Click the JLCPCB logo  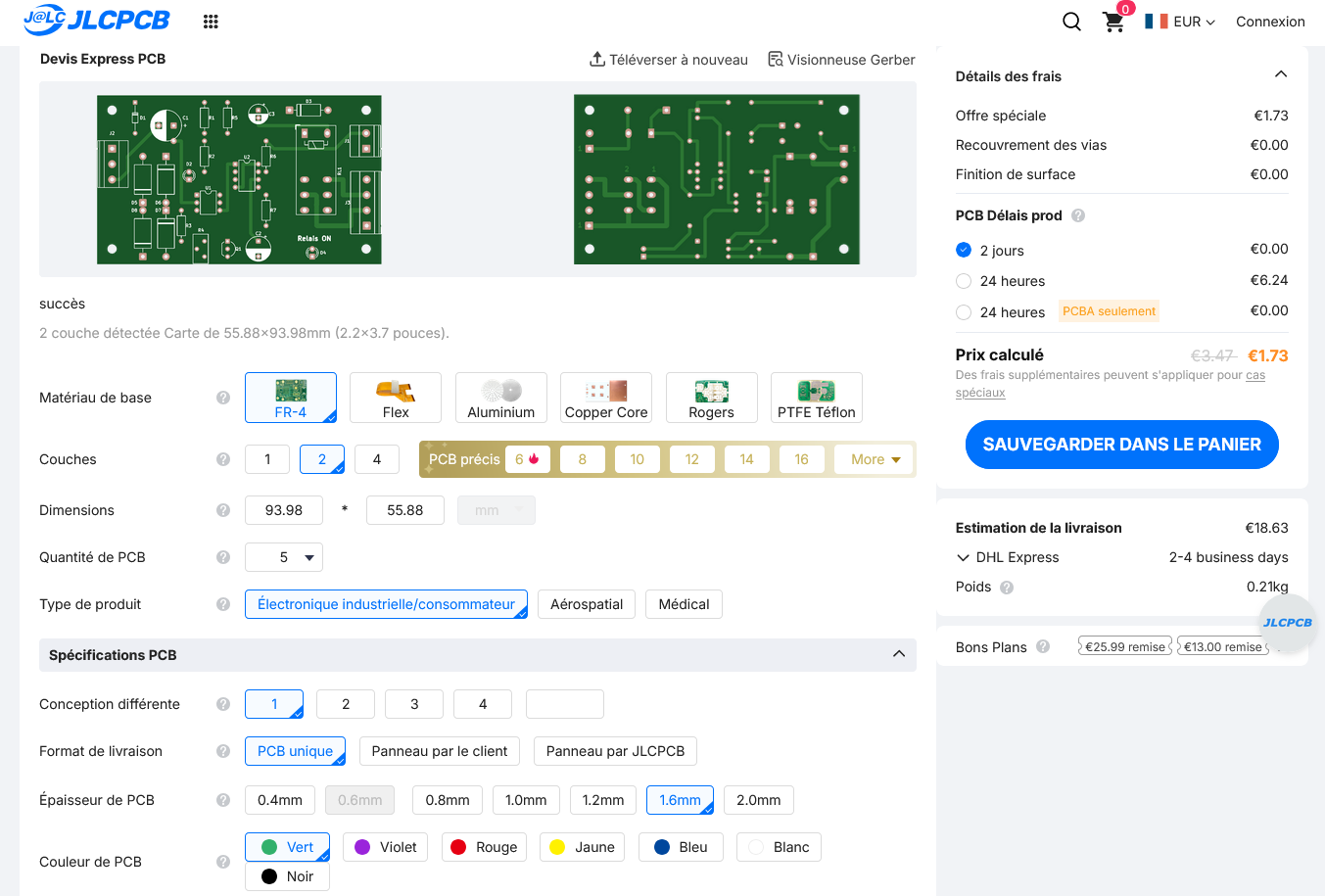click(x=97, y=19)
